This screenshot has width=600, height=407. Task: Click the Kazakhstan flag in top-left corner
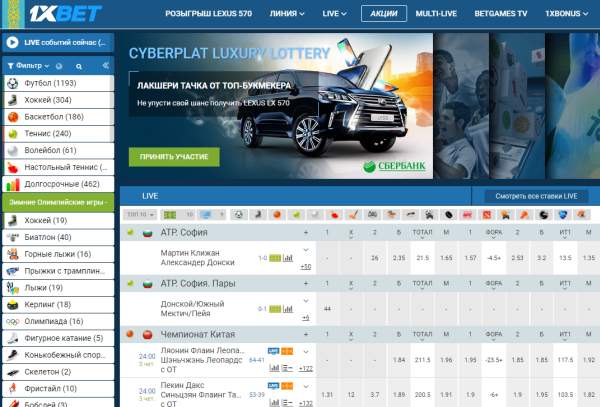pyautogui.click(x=13, y=14)
